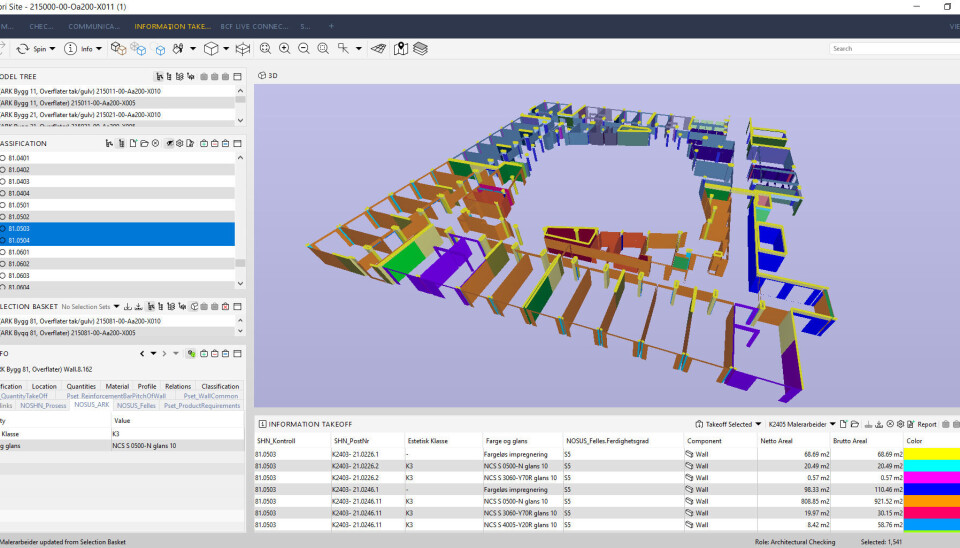Select classification radio 81.0403

[x=2, y=181]
